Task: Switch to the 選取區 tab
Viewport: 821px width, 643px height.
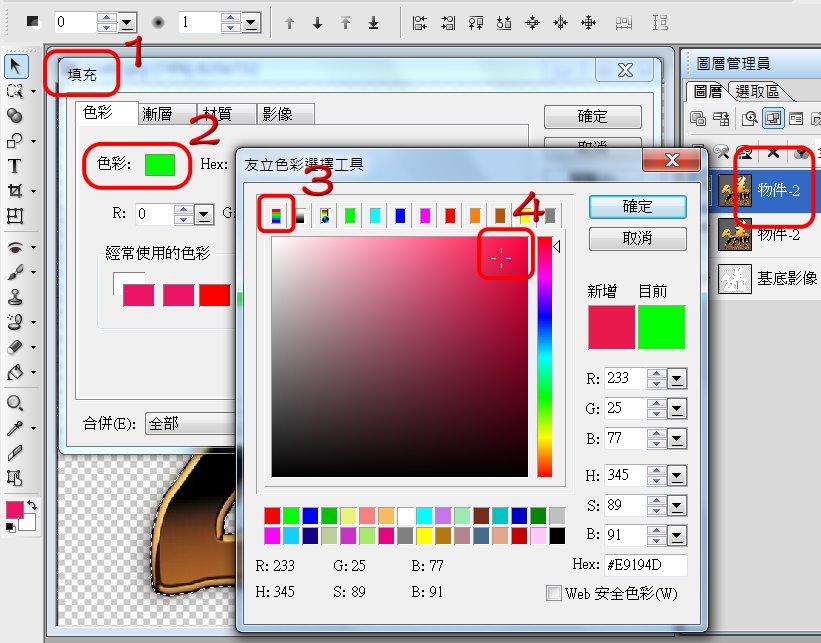Action: tap(757, 92)
